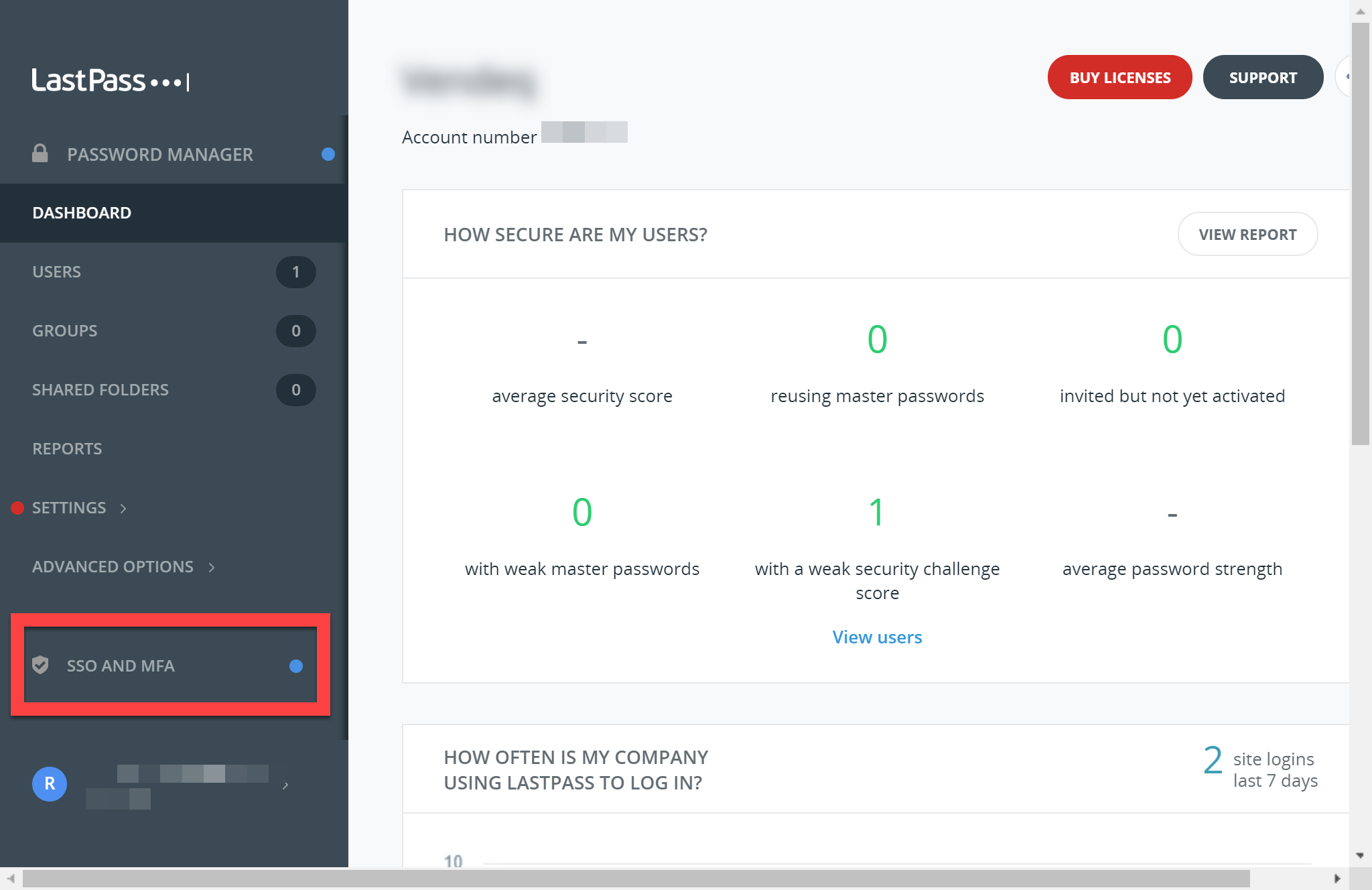
Task: Click the scroll left arrow
Action: pyautogui.click(x=11, y=879)
